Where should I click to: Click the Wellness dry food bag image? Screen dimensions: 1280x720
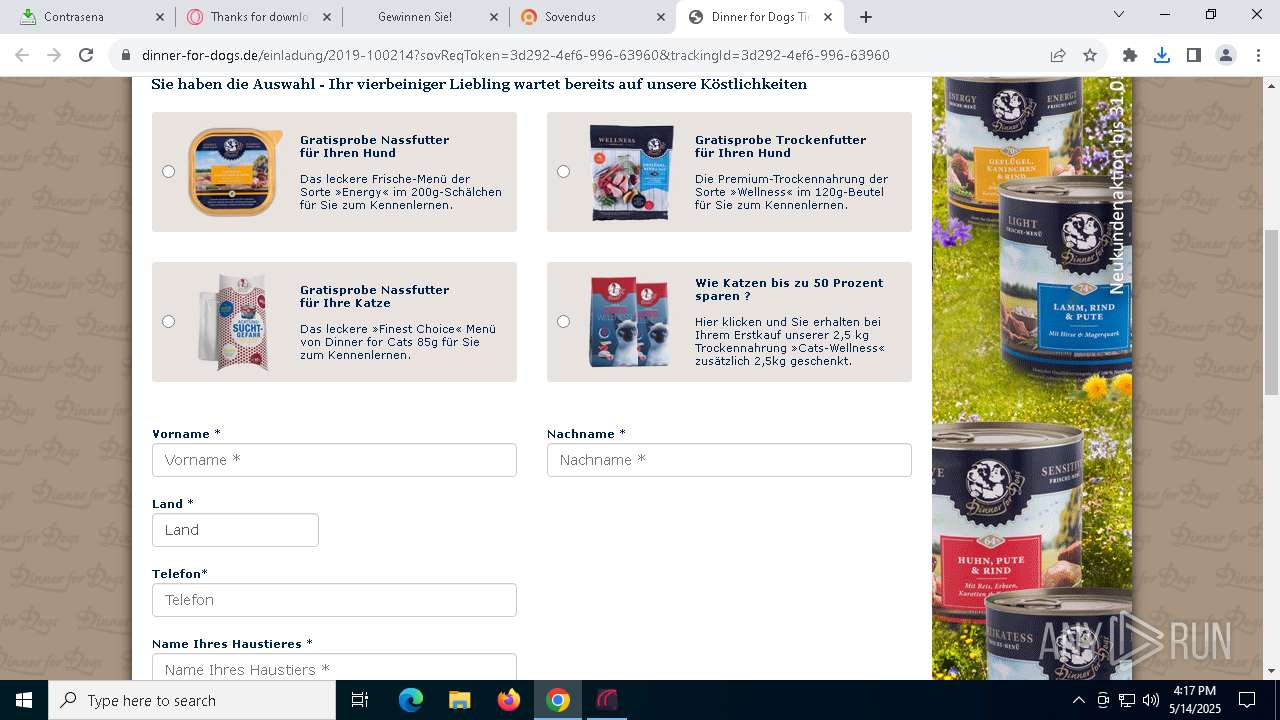tap(630, 172)
